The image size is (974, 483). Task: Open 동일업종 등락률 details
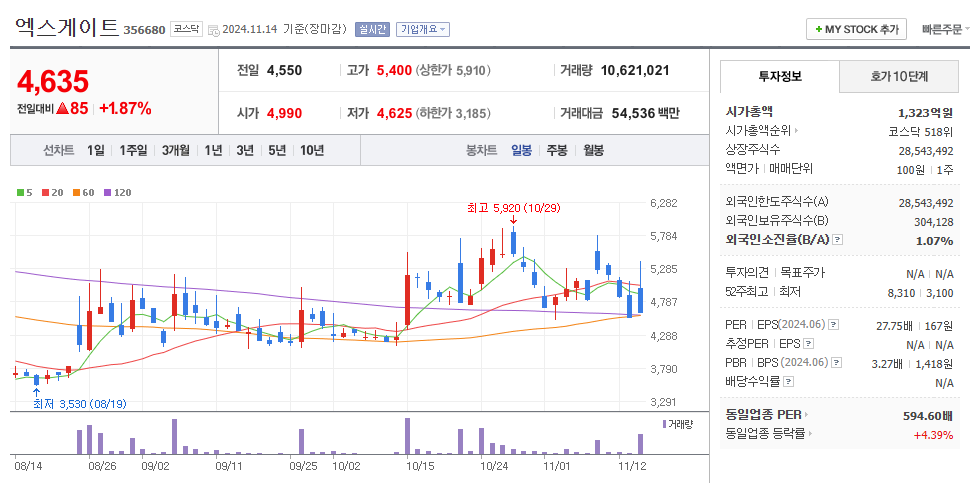click(x=768, y=435)
